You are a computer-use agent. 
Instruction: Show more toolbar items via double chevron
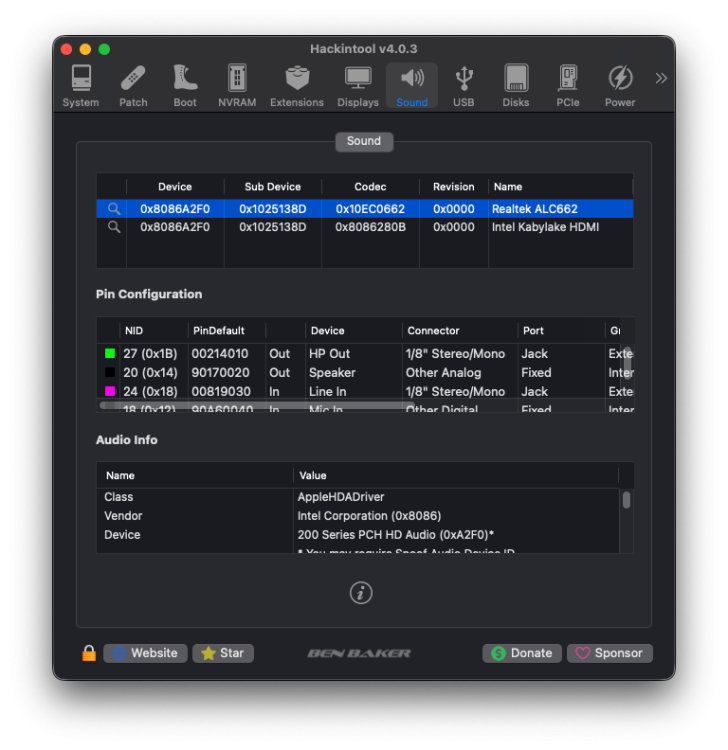tap(661, 78)
